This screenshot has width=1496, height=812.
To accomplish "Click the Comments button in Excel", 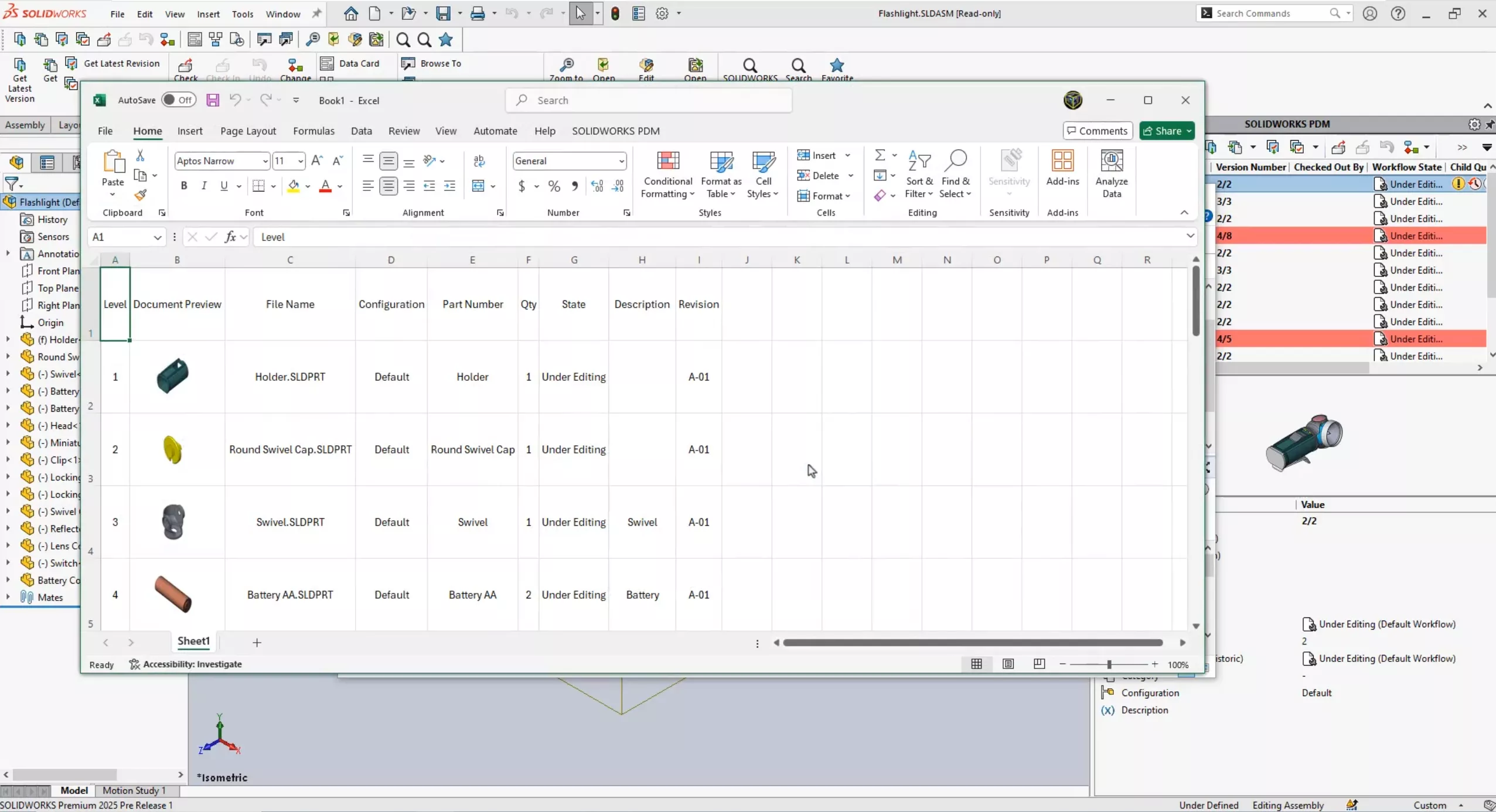I will (1098, 131).
